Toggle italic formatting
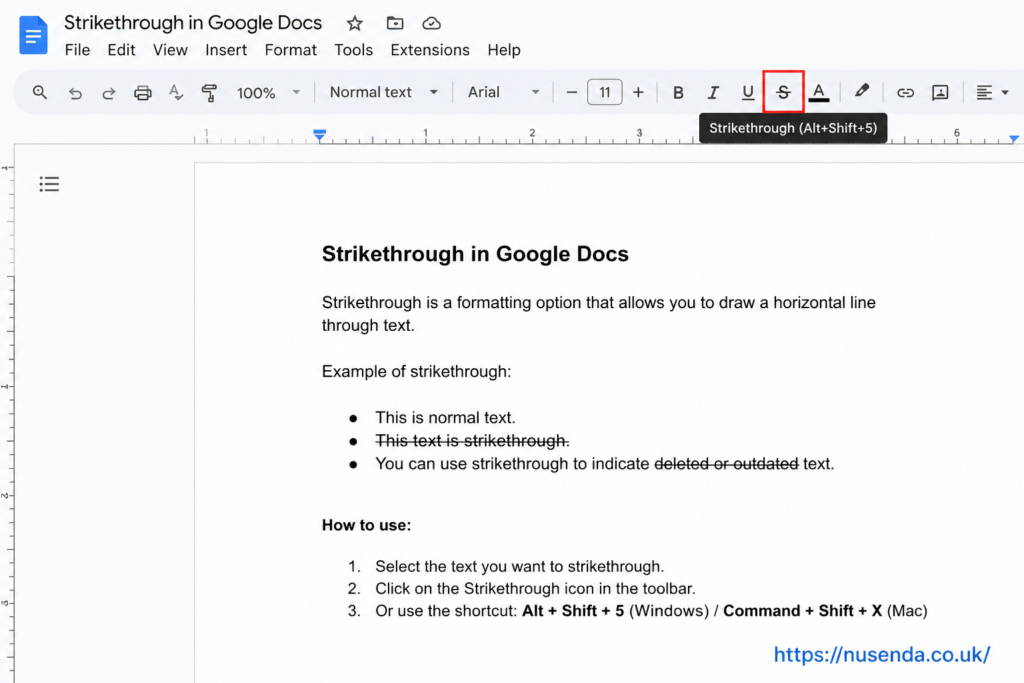This screenshot has width=1024, height=683. point(713,93)
